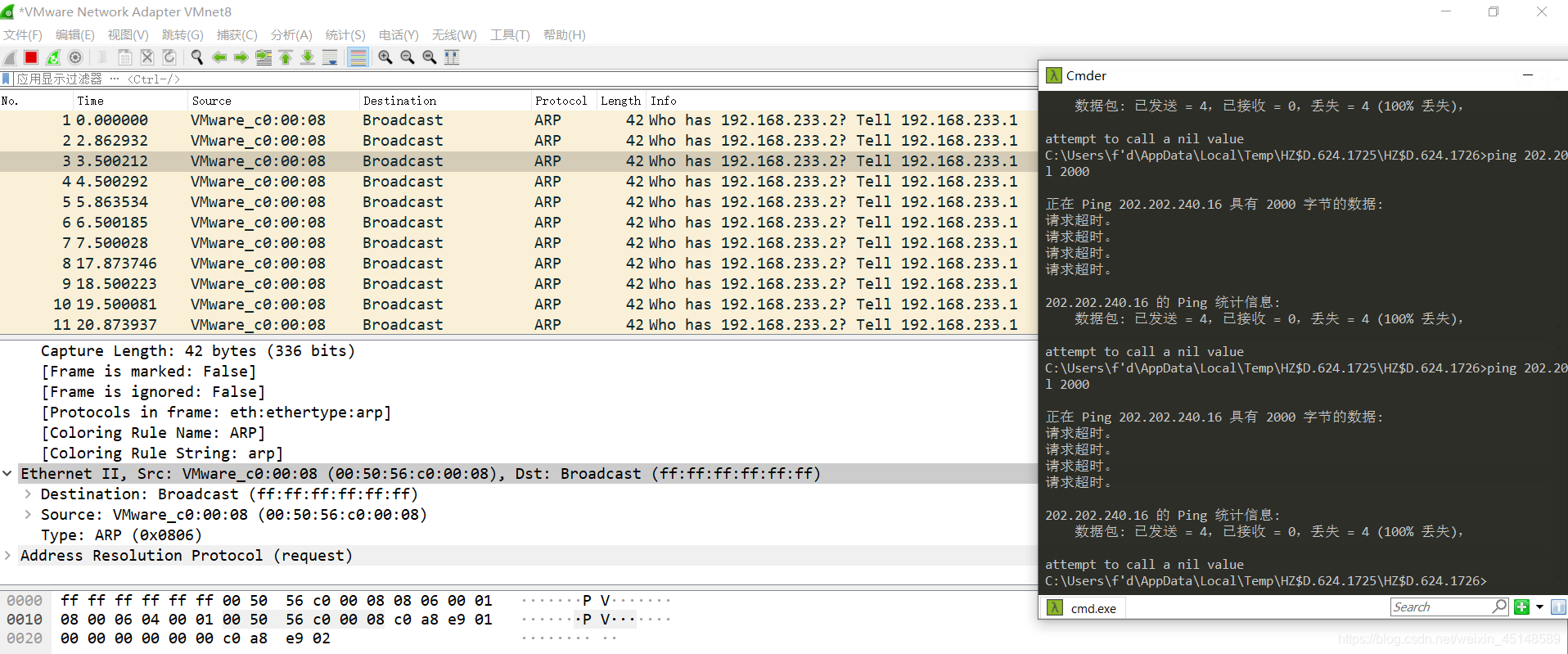
Task: Go forward to the next packet
Action: point(241,57)
